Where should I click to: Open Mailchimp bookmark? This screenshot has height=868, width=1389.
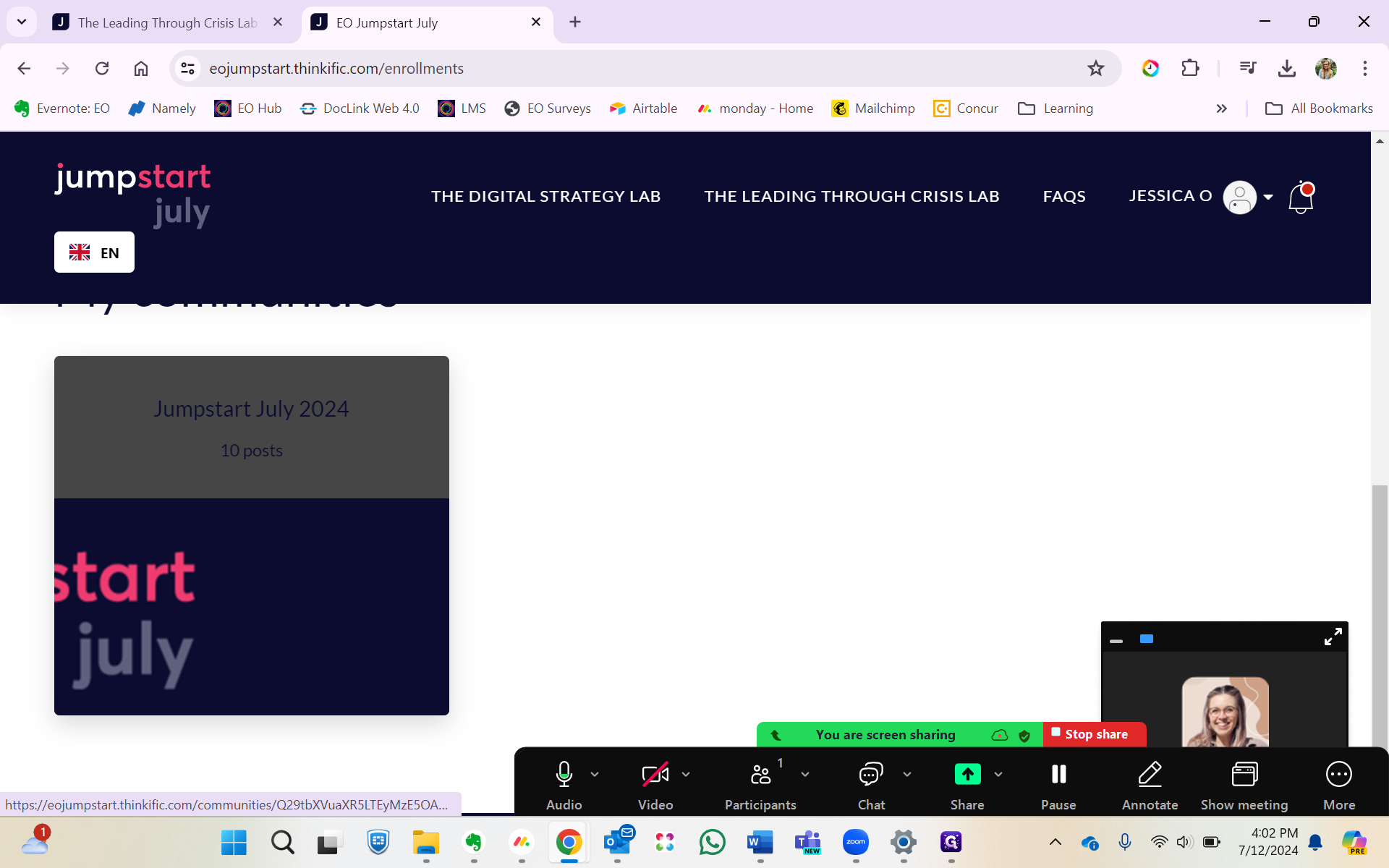tap(873, 109)
